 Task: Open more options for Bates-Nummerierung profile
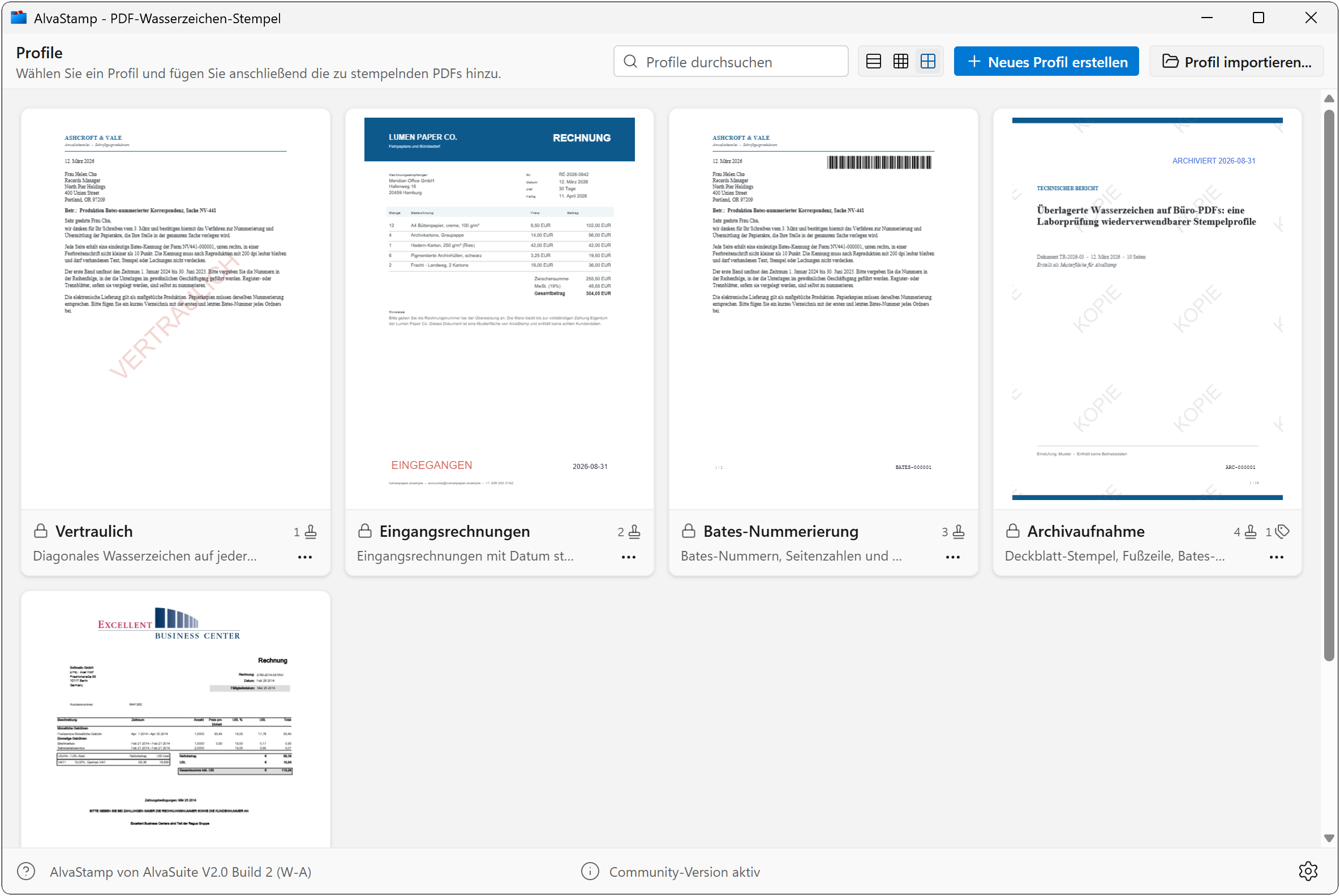952,557
